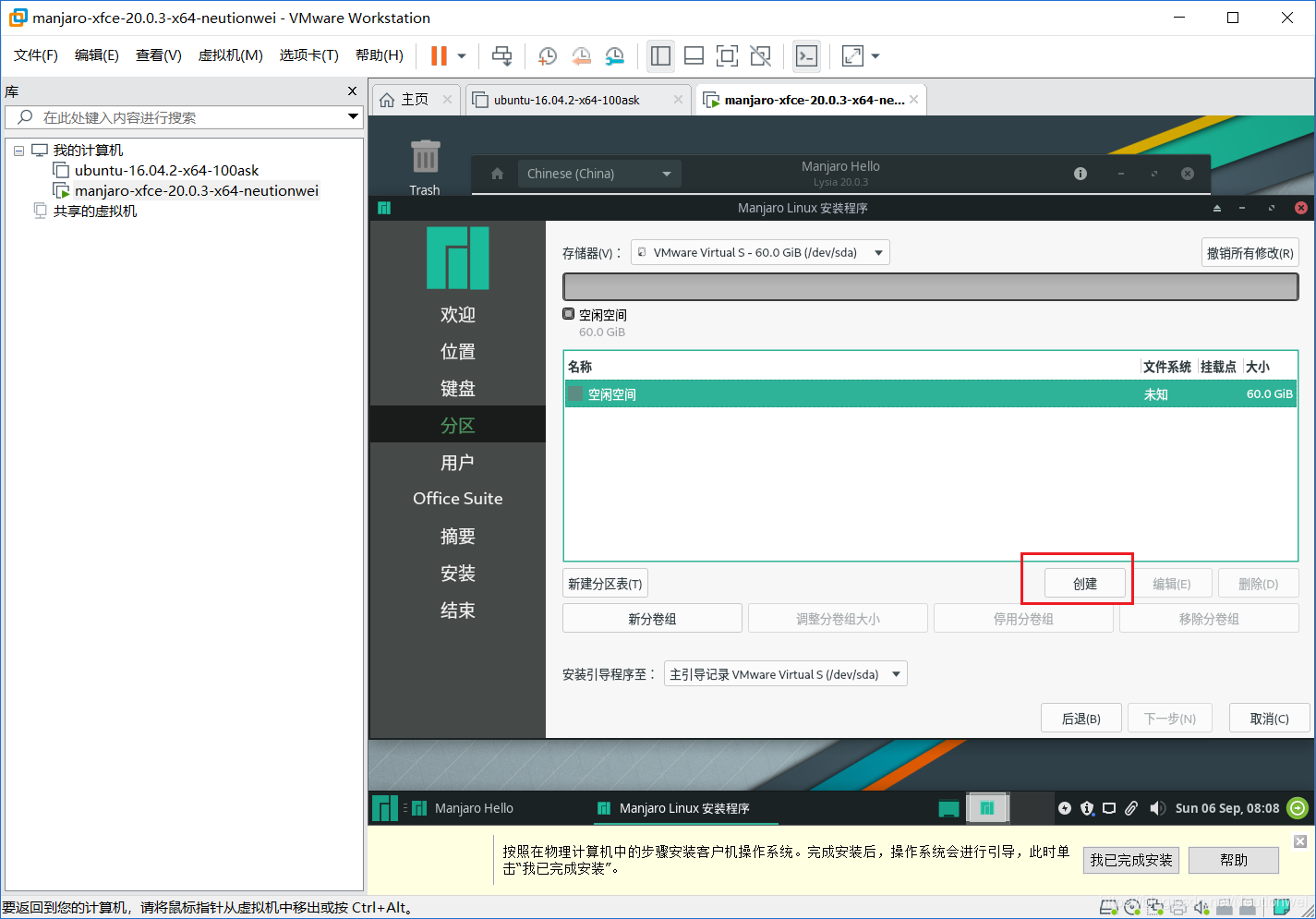Close the manjaro-xfce-20.0.3 tab
The image size is (1316, 919).
(x=913, y=100)
